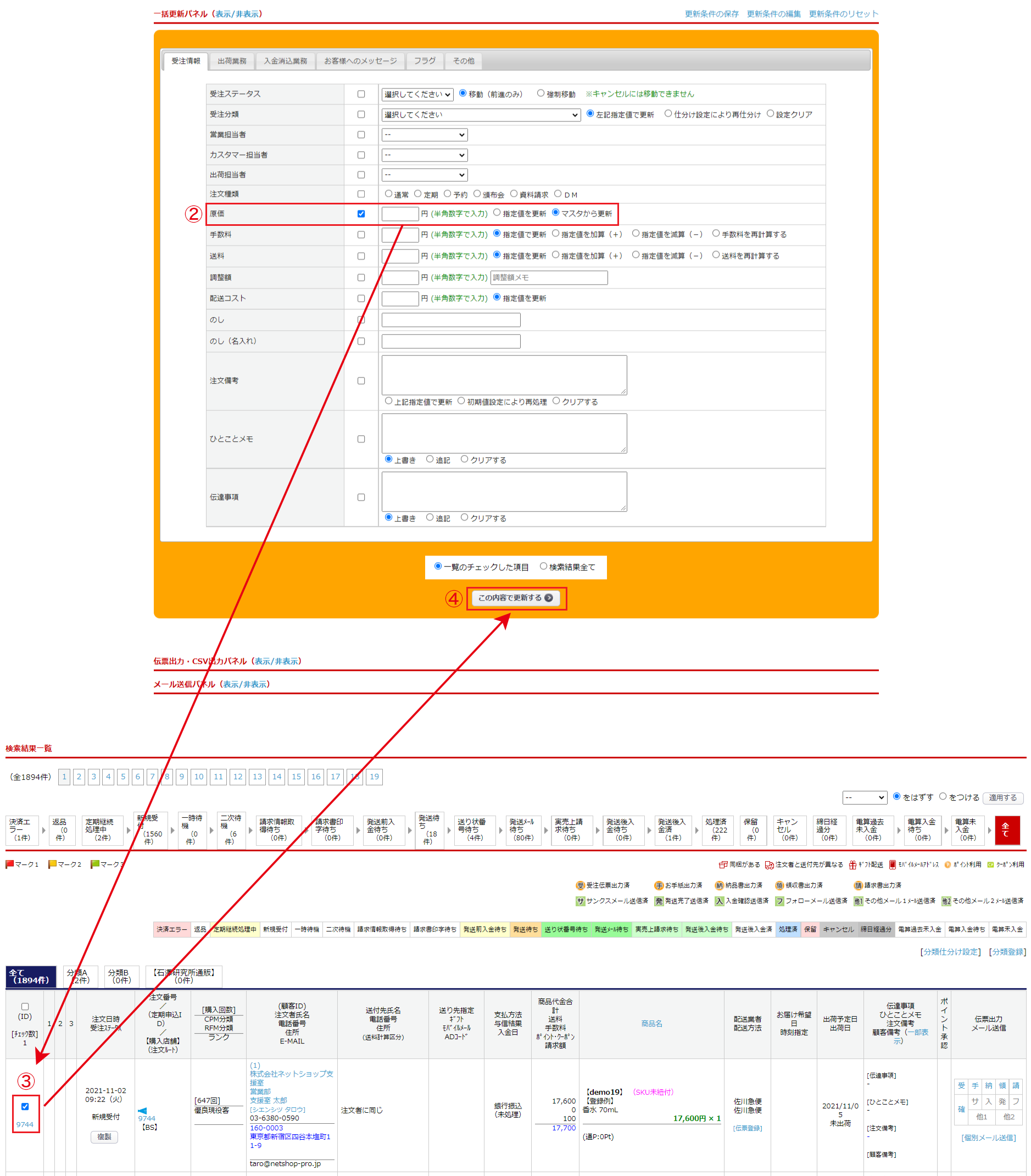The height and width of the screenshot is (1176, 1031).
Task: Click the 注文者と送付先が異なる legend icon
Action: click(770, 865)
